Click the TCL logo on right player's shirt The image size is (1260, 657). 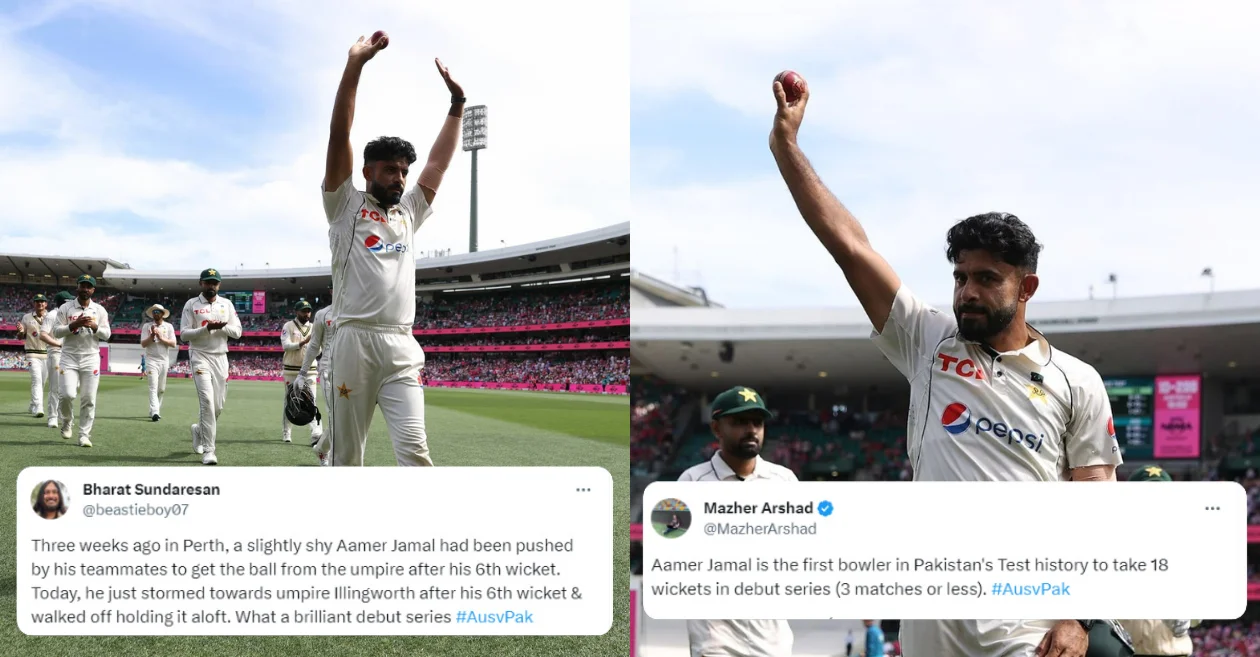pos(961,367)
